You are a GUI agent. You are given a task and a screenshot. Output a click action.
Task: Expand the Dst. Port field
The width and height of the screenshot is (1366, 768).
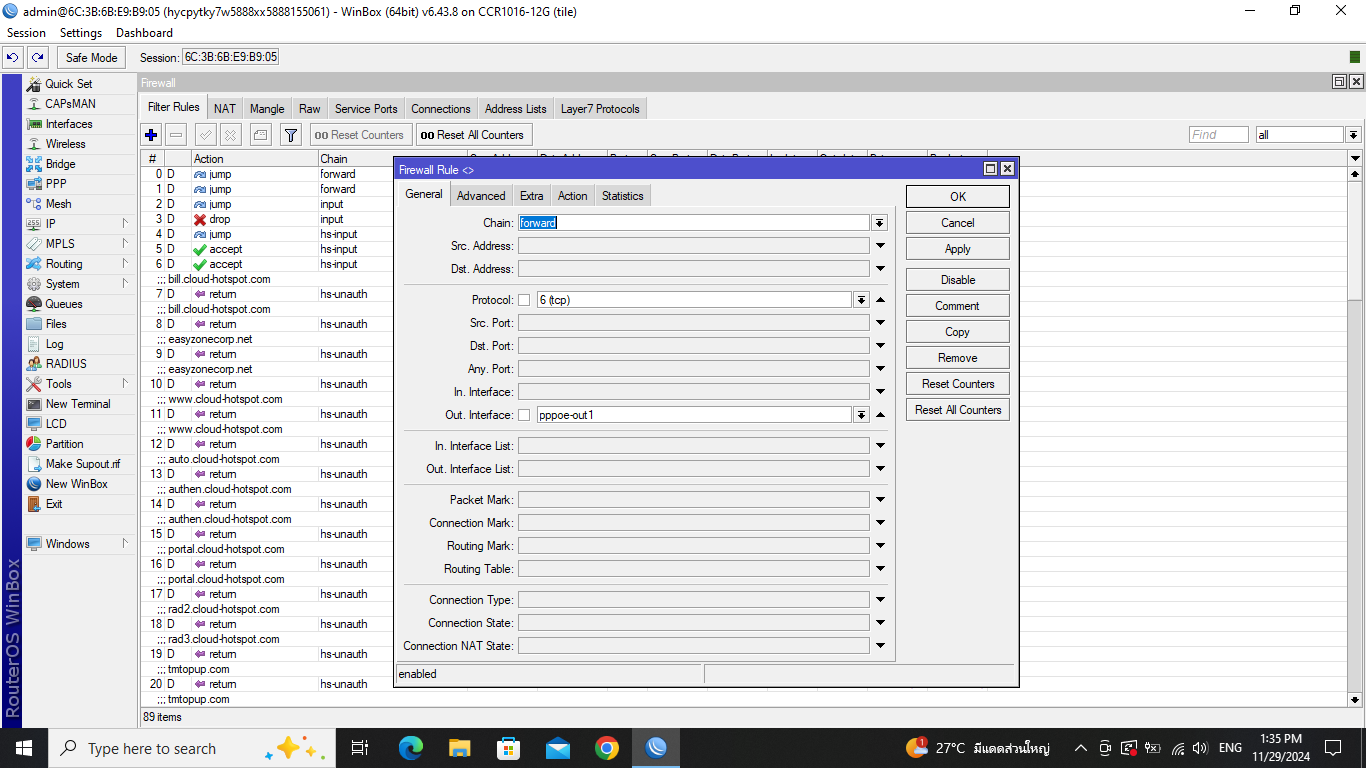pyautogui.click(x=880, y=346)
